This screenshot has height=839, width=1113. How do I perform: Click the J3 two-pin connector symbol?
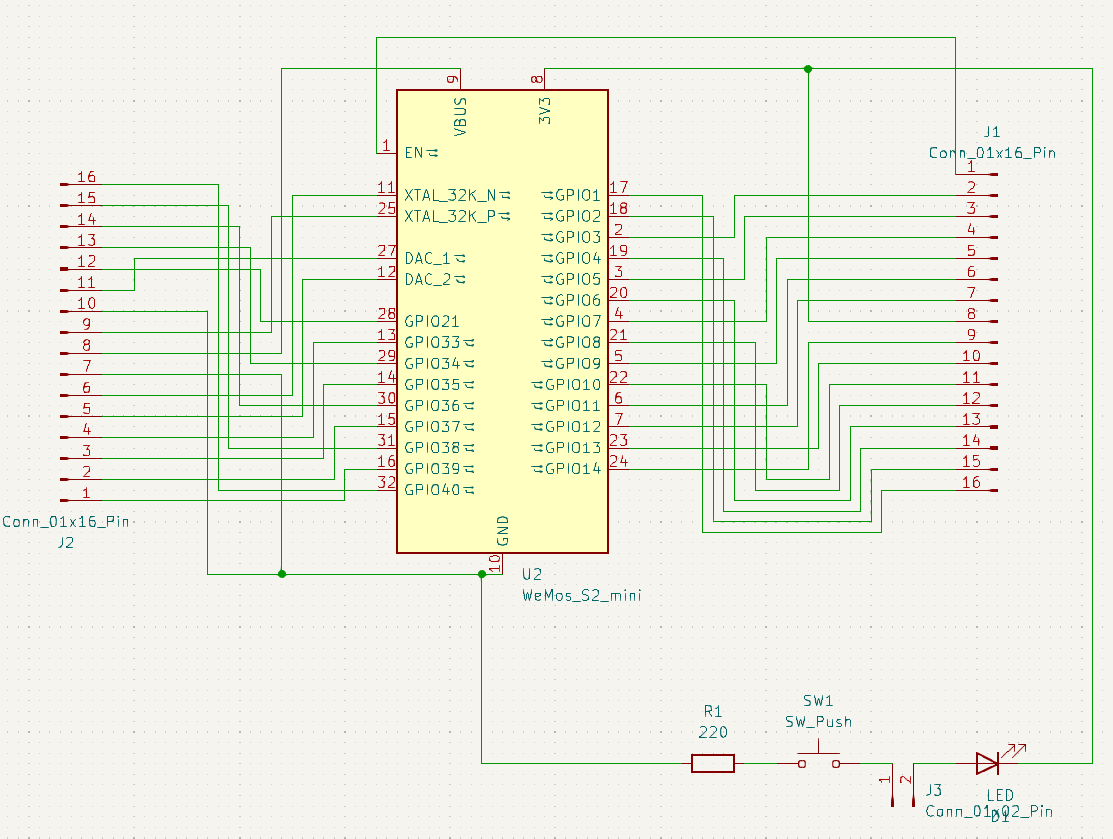point(903,788)
